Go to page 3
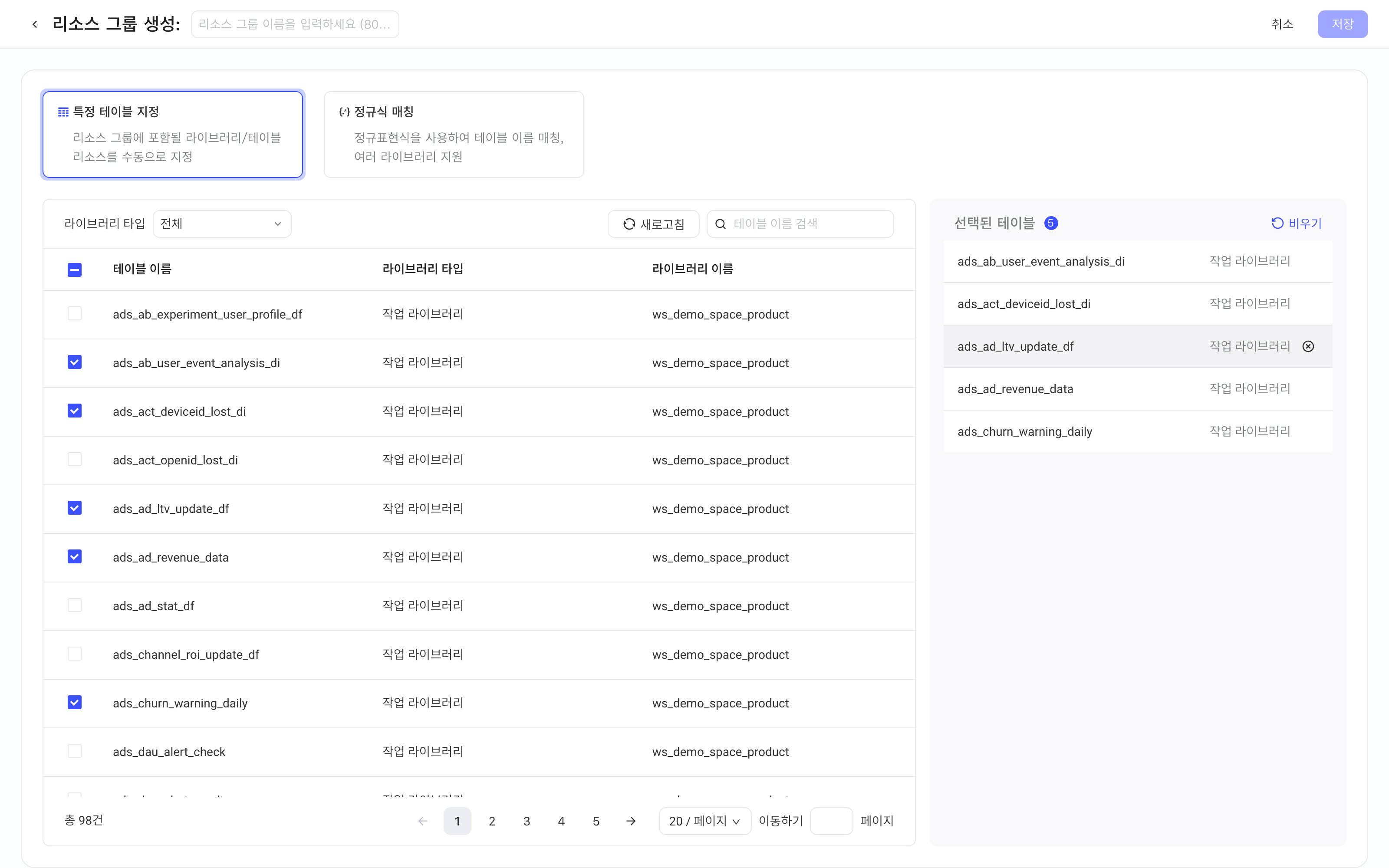The width and height of the screenshot is (1389, 868). (527, 821)
